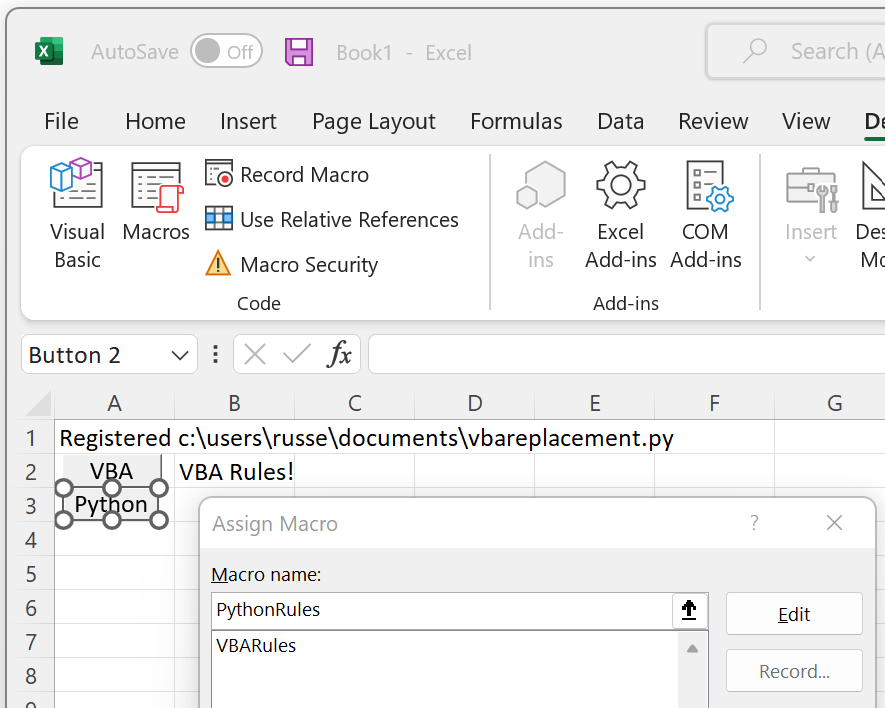Select cell A1 with Registered path
Screen dimensions: 885x708
(x=115, y=438)
